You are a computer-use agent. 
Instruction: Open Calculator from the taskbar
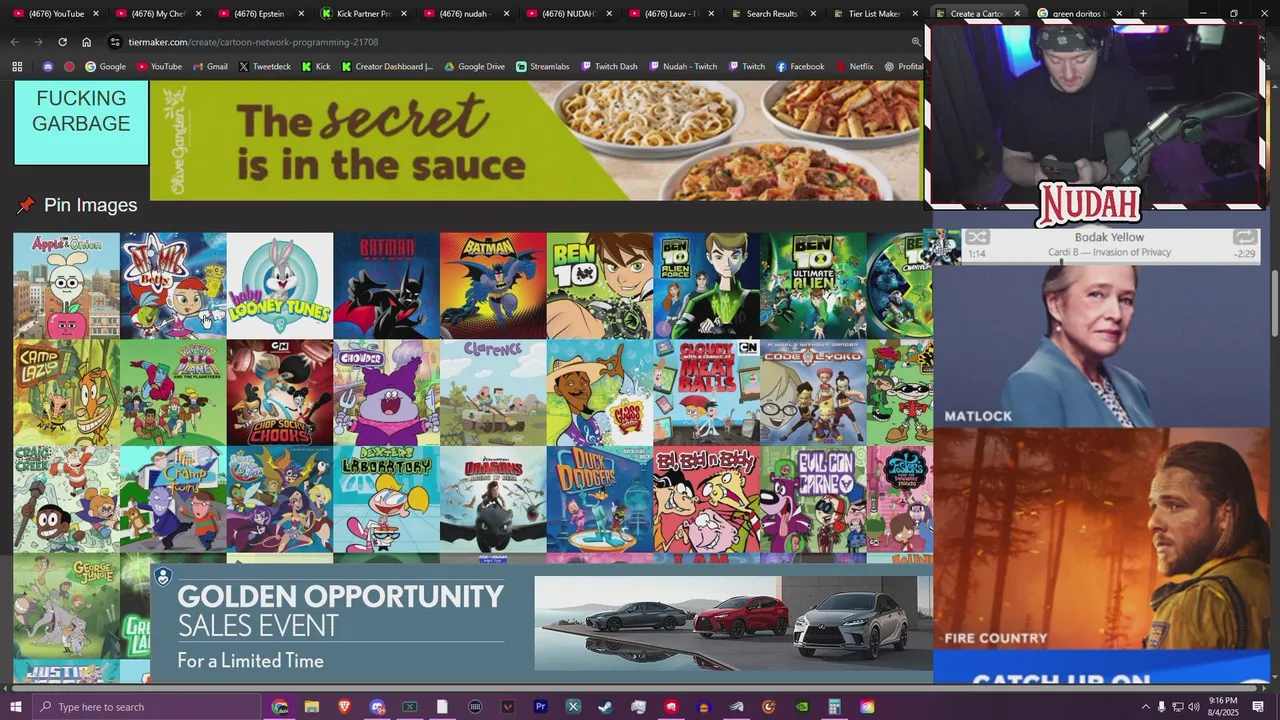point(834,707)
